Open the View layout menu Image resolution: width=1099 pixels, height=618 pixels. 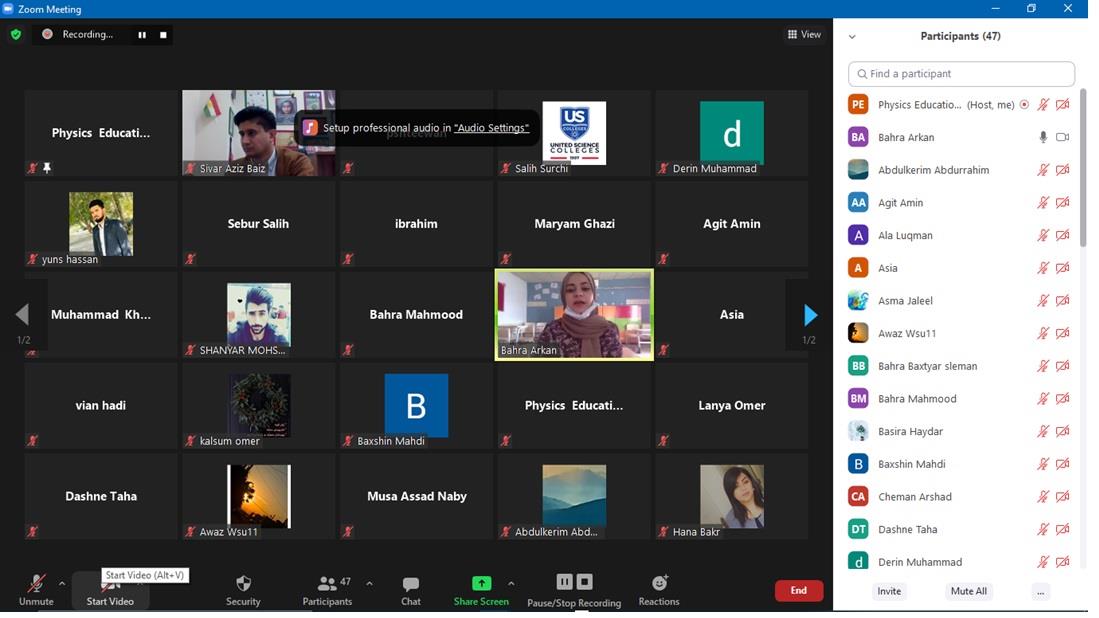(x=804, y=35)
